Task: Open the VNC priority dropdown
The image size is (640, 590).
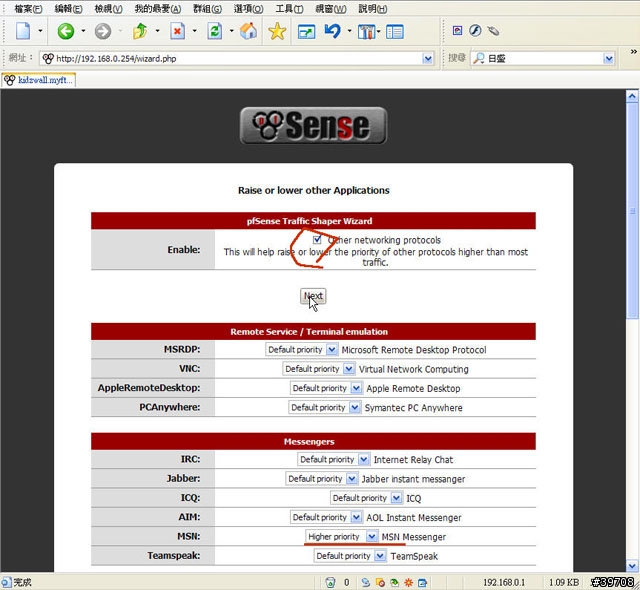Action: pyautogui.click(x=318, y=368)
